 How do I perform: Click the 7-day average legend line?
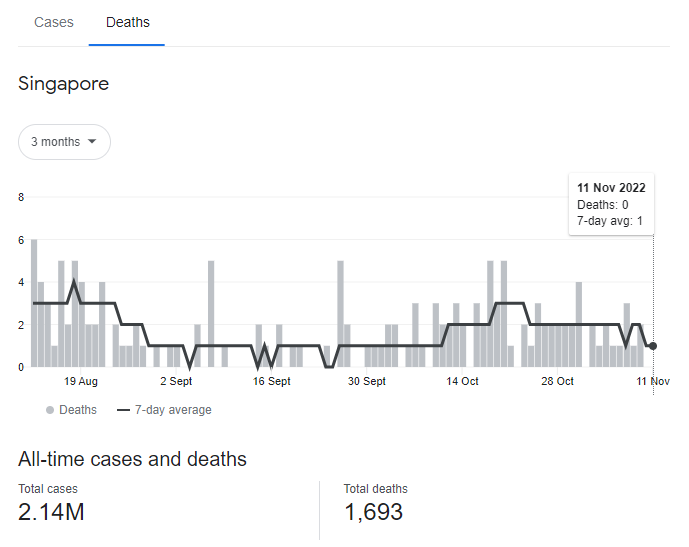[123, 410]
